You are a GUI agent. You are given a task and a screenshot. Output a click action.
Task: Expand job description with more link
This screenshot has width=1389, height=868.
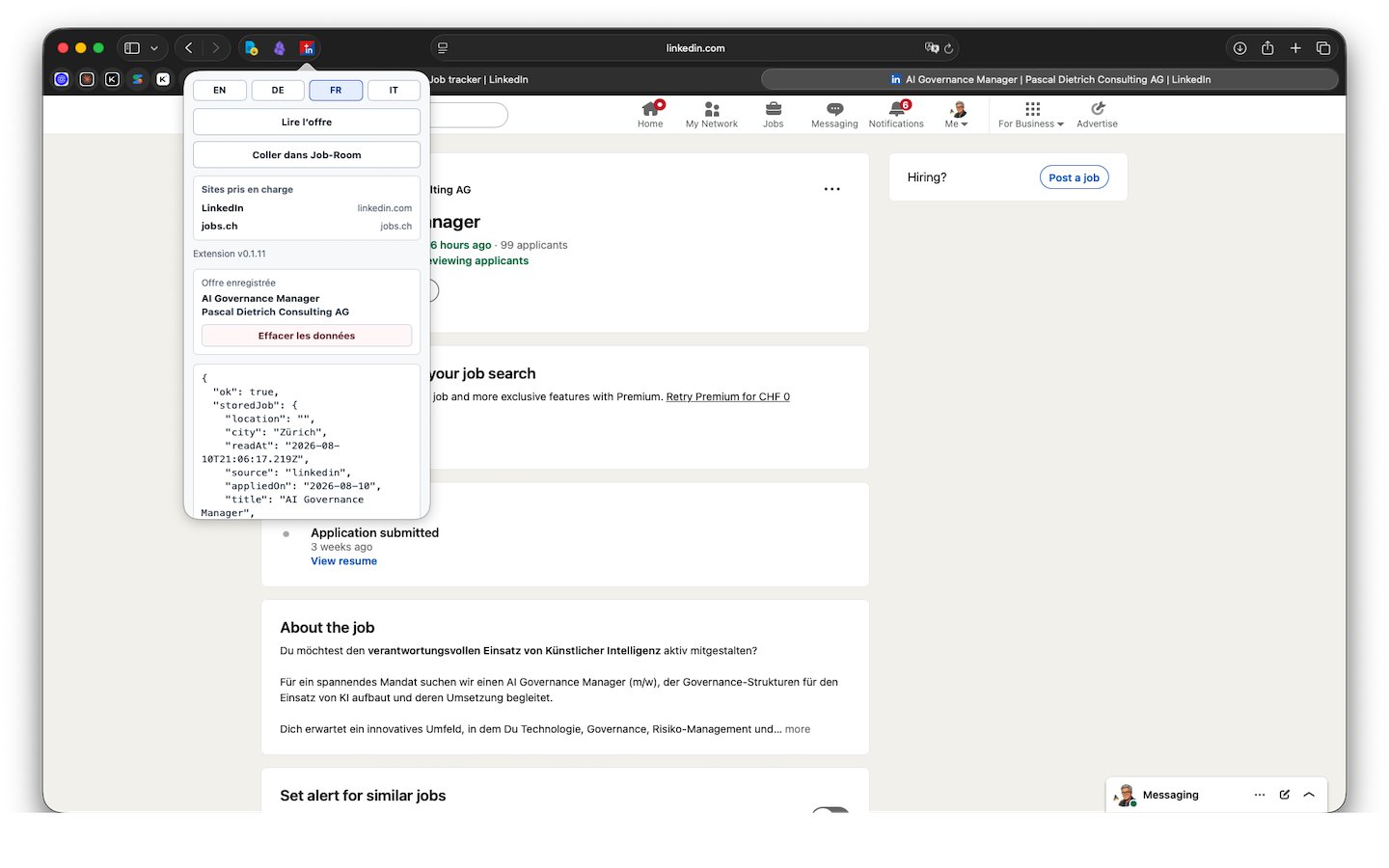[798, 729]
